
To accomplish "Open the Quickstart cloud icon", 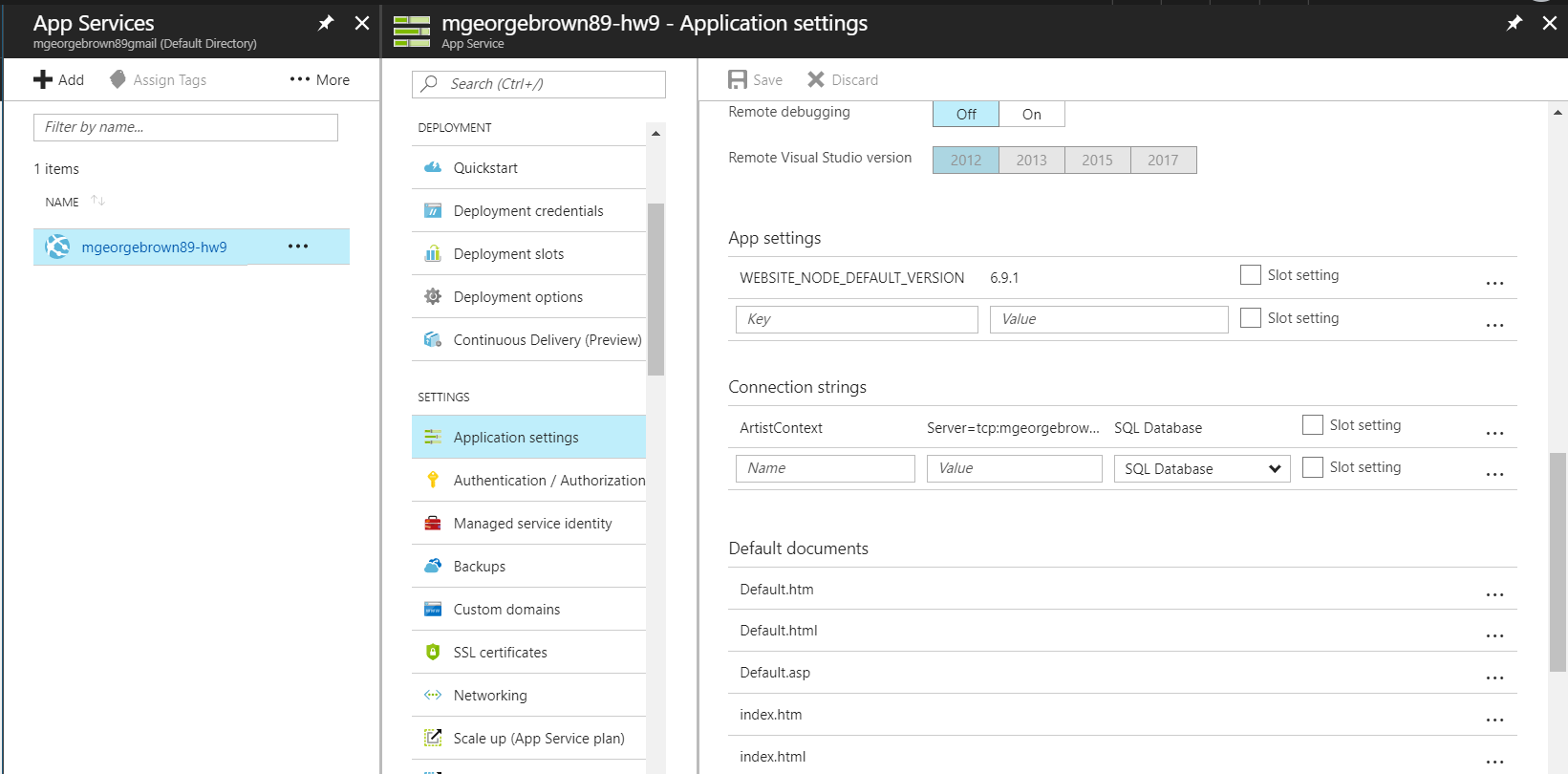I will (x=433, y=167).
